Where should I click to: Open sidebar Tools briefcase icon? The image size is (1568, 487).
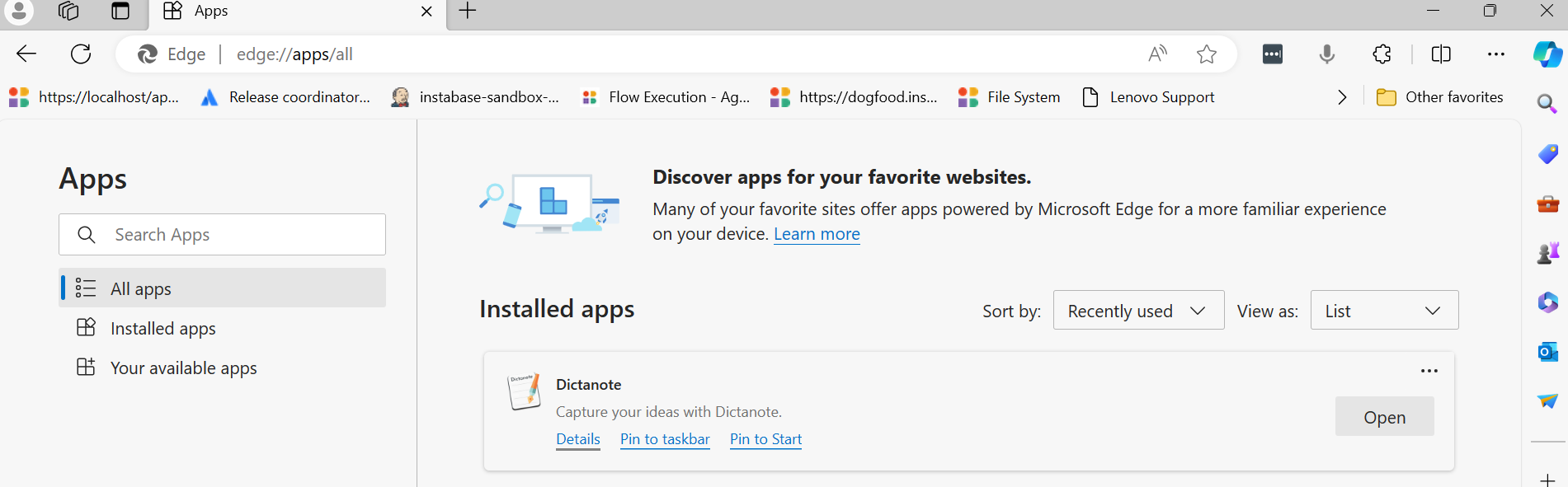[1547, 204]
